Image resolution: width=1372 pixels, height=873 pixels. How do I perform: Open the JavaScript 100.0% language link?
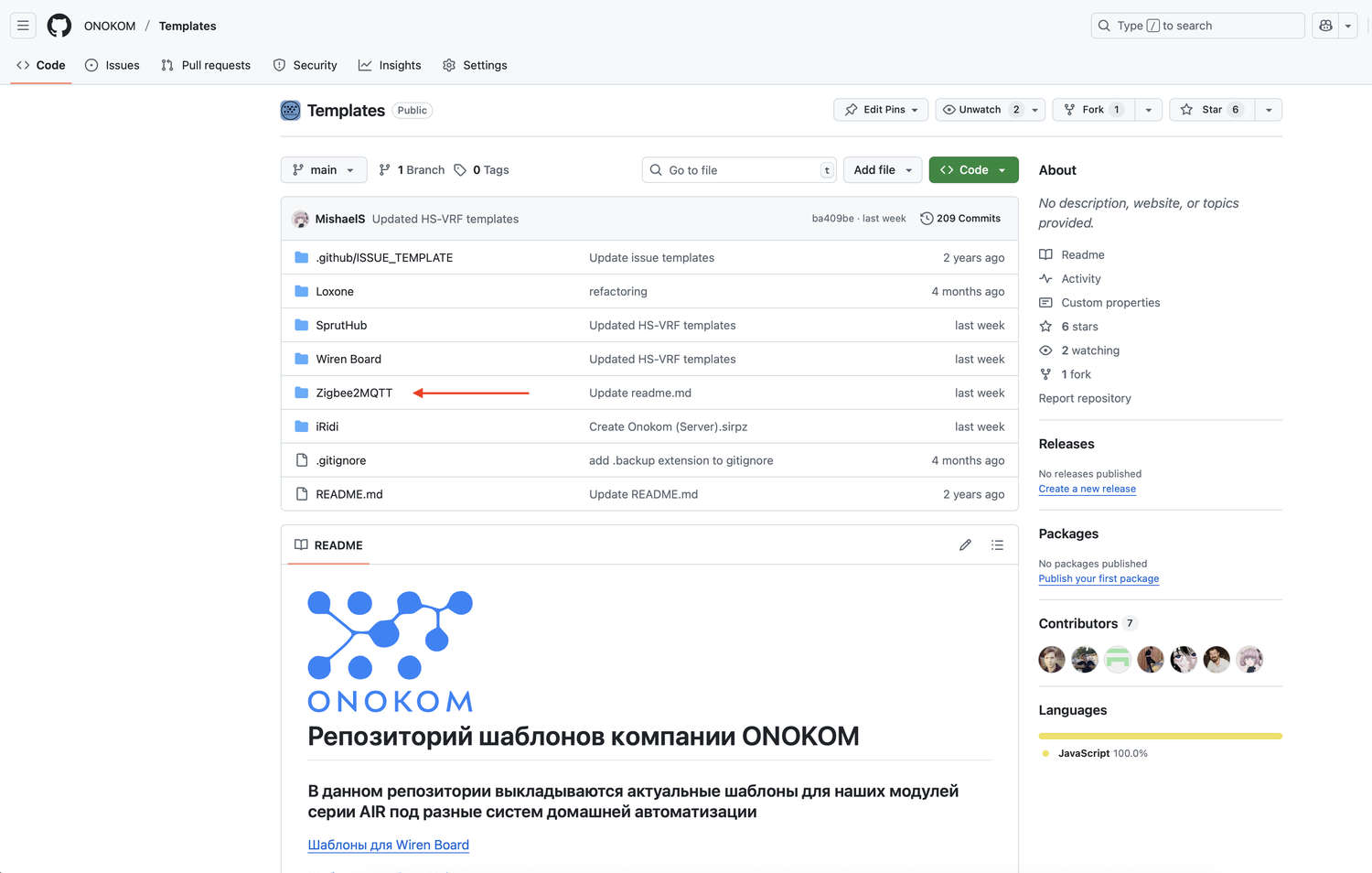click(1096, 754)
